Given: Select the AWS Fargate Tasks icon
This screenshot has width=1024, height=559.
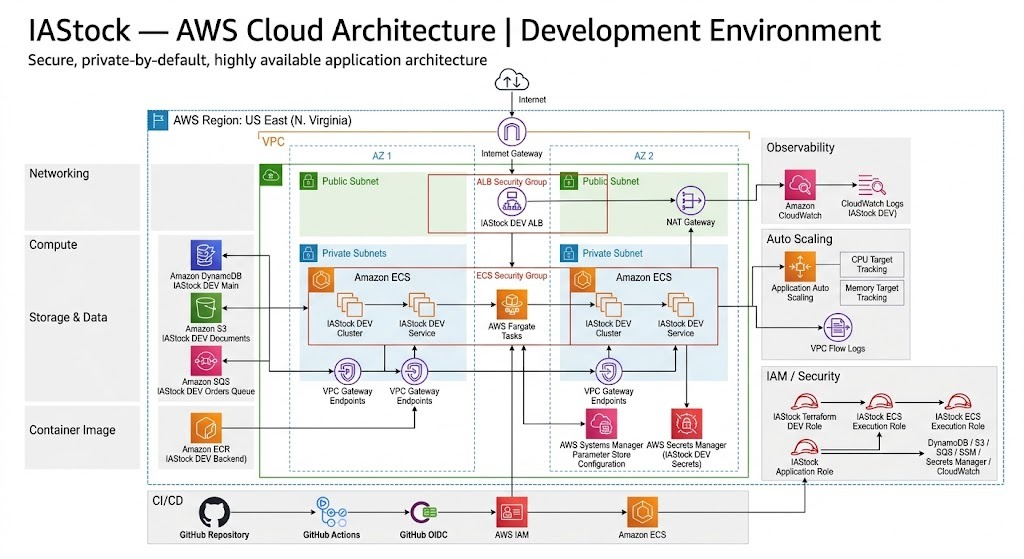Looking at the screenshot, I should click(511, 305).
